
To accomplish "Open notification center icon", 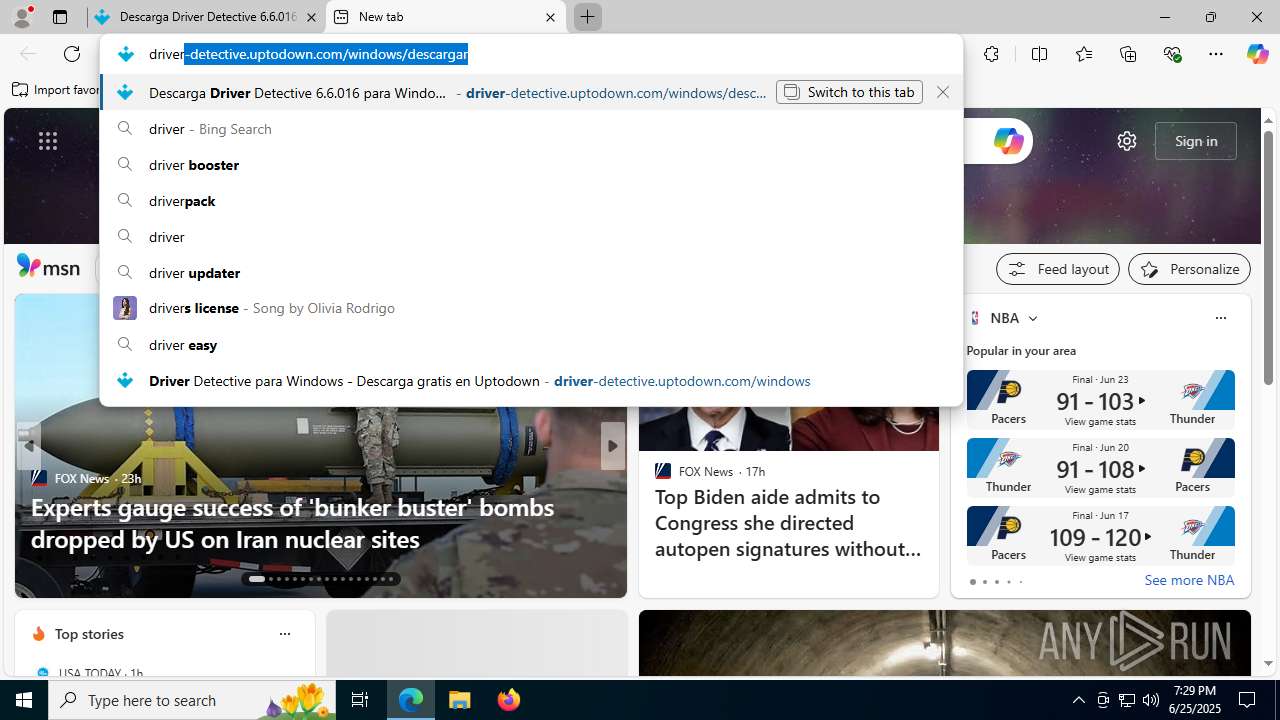I will click(1247, 700).
